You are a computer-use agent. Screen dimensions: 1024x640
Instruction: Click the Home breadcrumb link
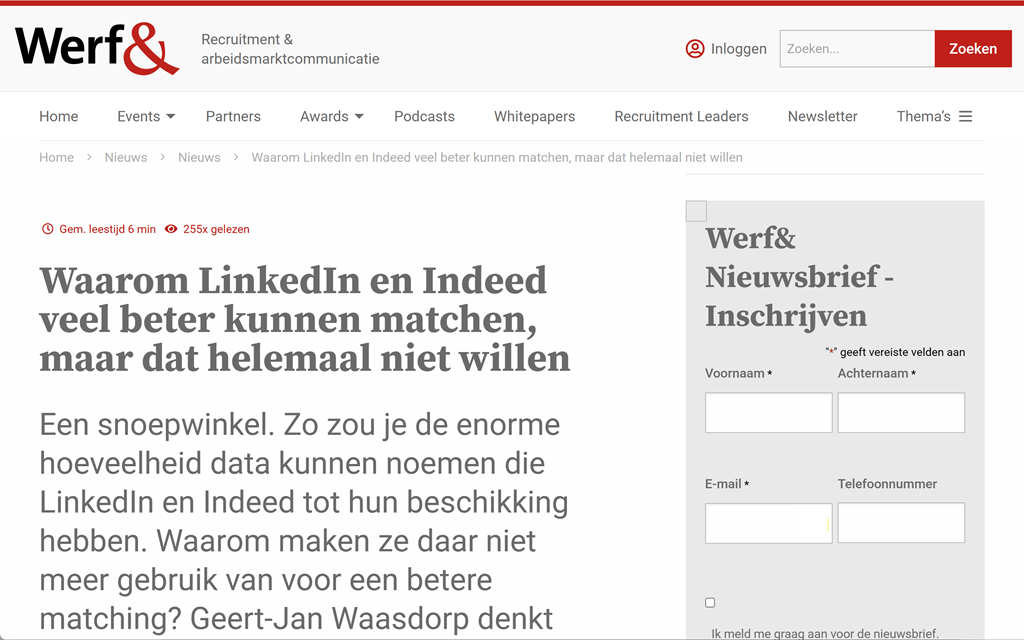(56, 157)
